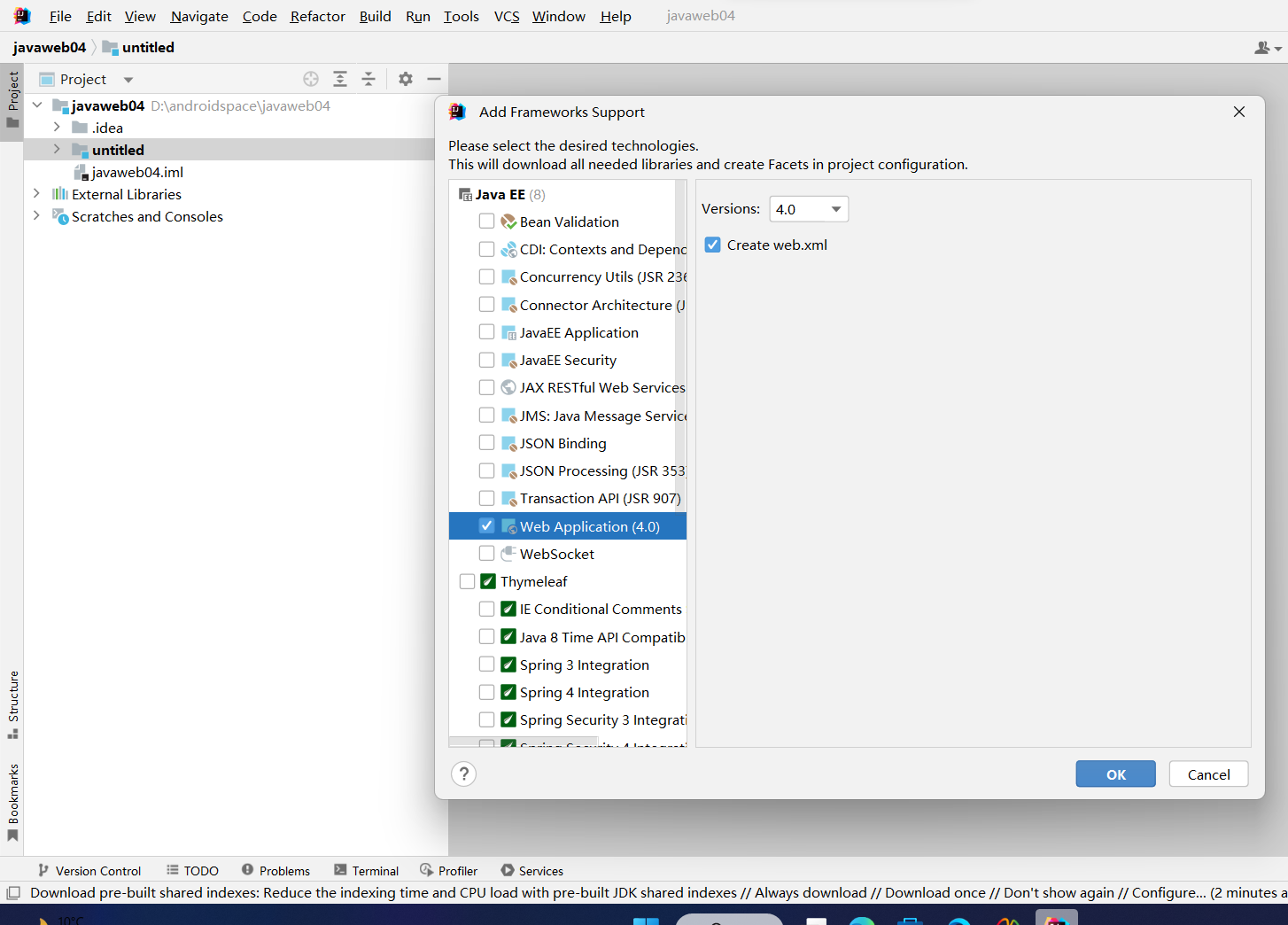Select javaweb04.iml file in tree
Screen dimensions: 1288x925
(x=137, y=172)
